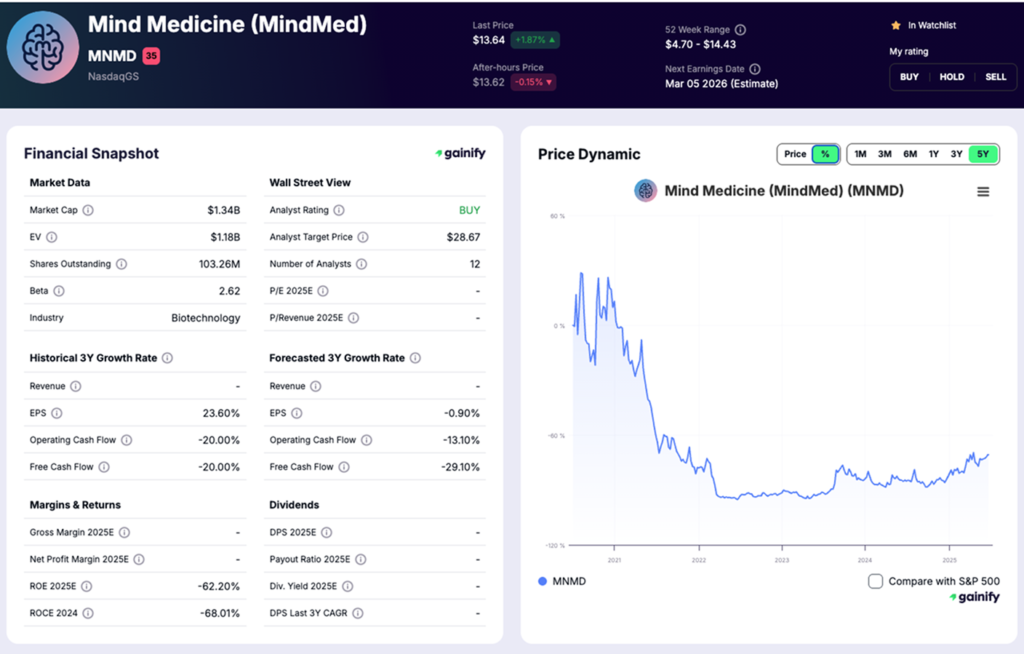Open the Historical 3Y Growth Rate tooltip
The width and height of the screenshot is (1024, 654).
166,358
